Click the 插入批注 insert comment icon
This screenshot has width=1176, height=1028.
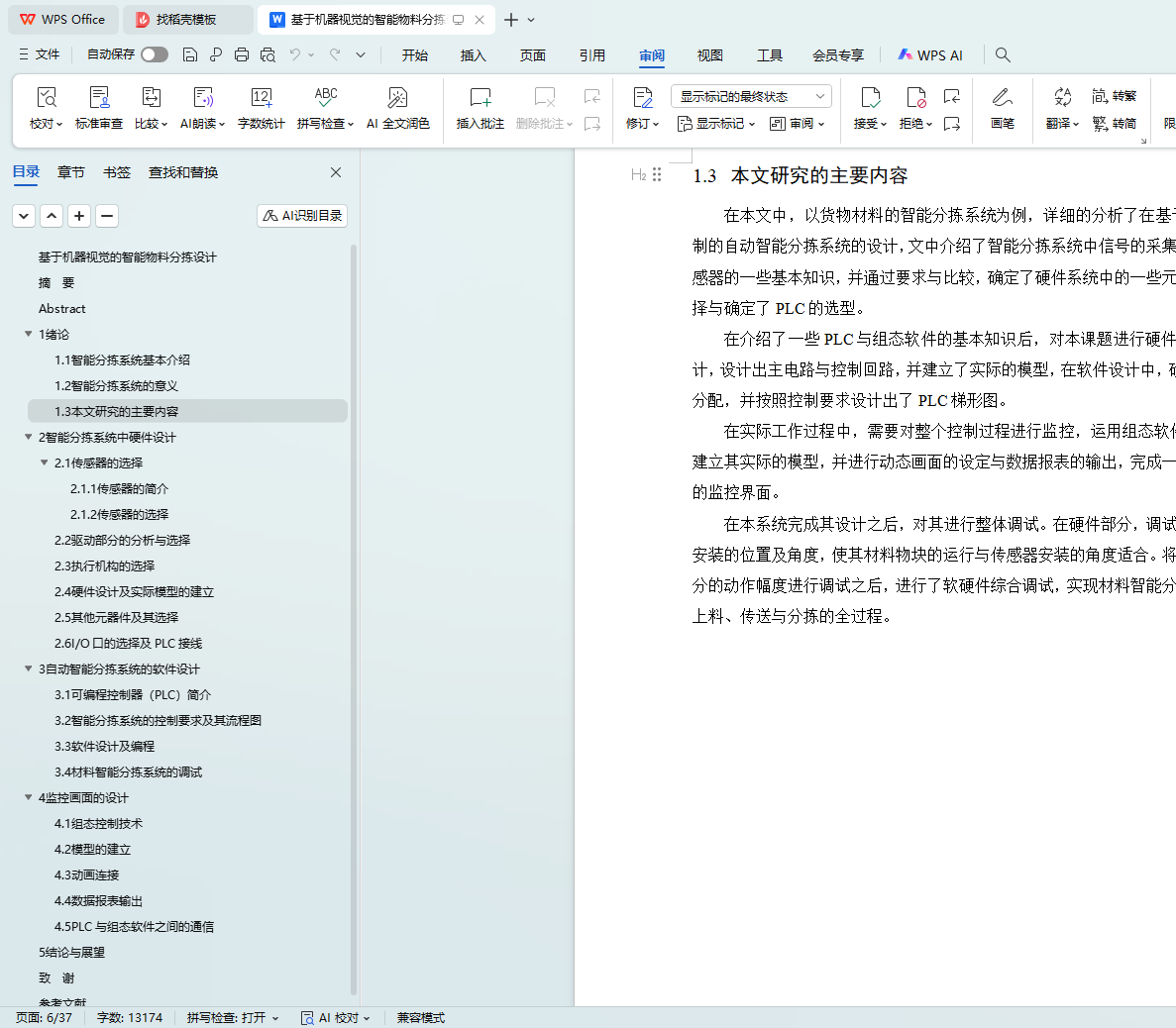tap(480, 98)
